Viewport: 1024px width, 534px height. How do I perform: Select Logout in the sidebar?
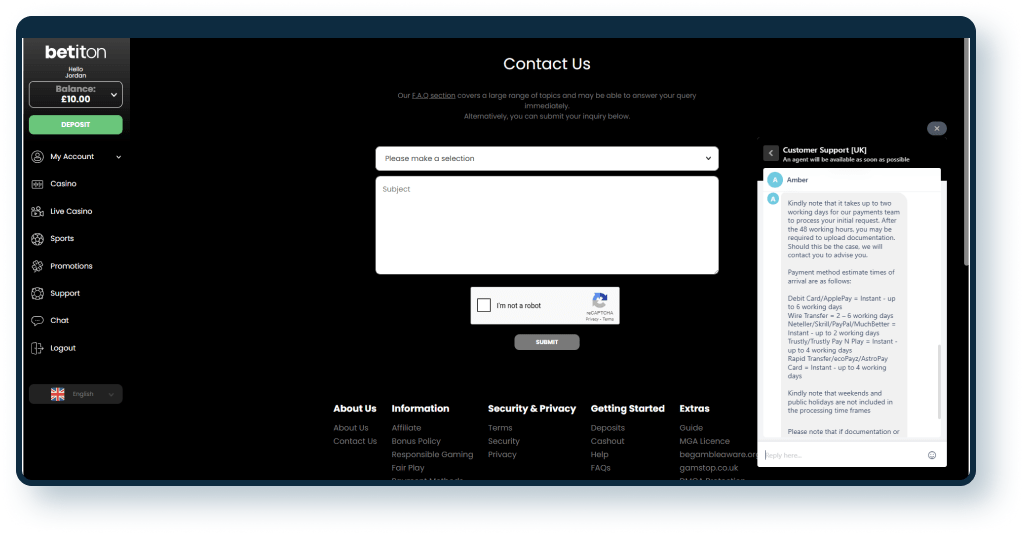point(62,348)
